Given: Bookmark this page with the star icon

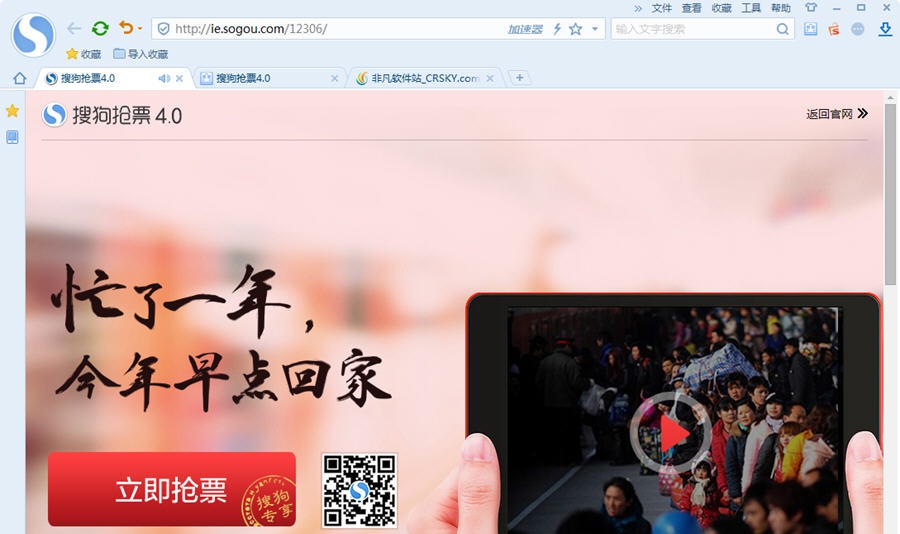Looking at the screenshot, I should coord(575,29).
